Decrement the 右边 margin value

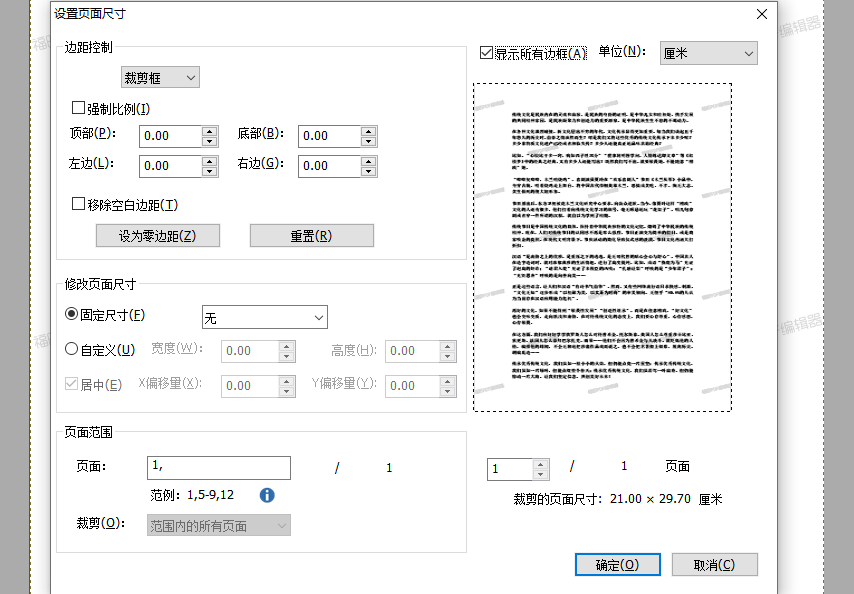pos(370,170)
